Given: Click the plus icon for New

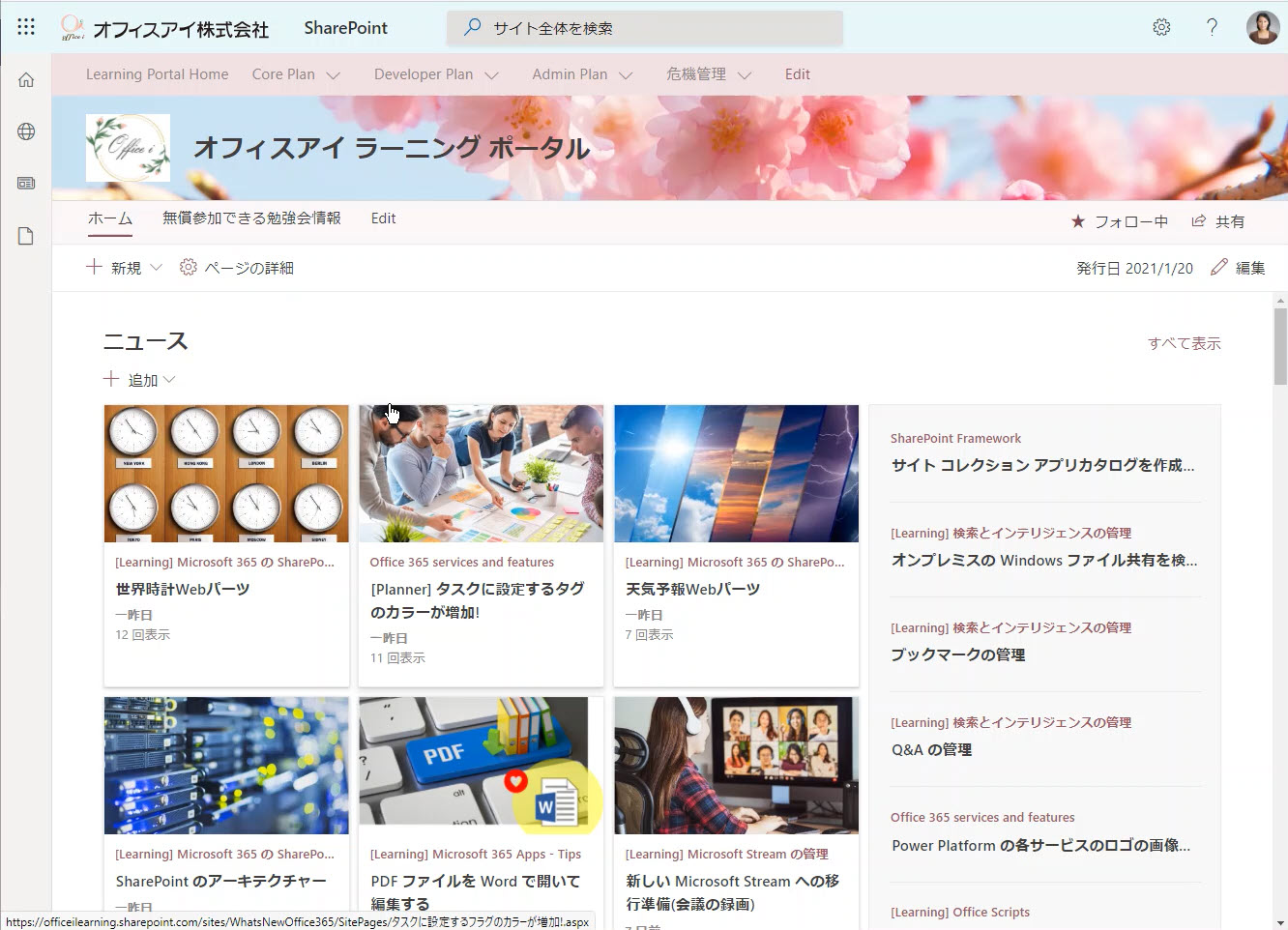Looking at the screenshot, I should tap(94, 267).
